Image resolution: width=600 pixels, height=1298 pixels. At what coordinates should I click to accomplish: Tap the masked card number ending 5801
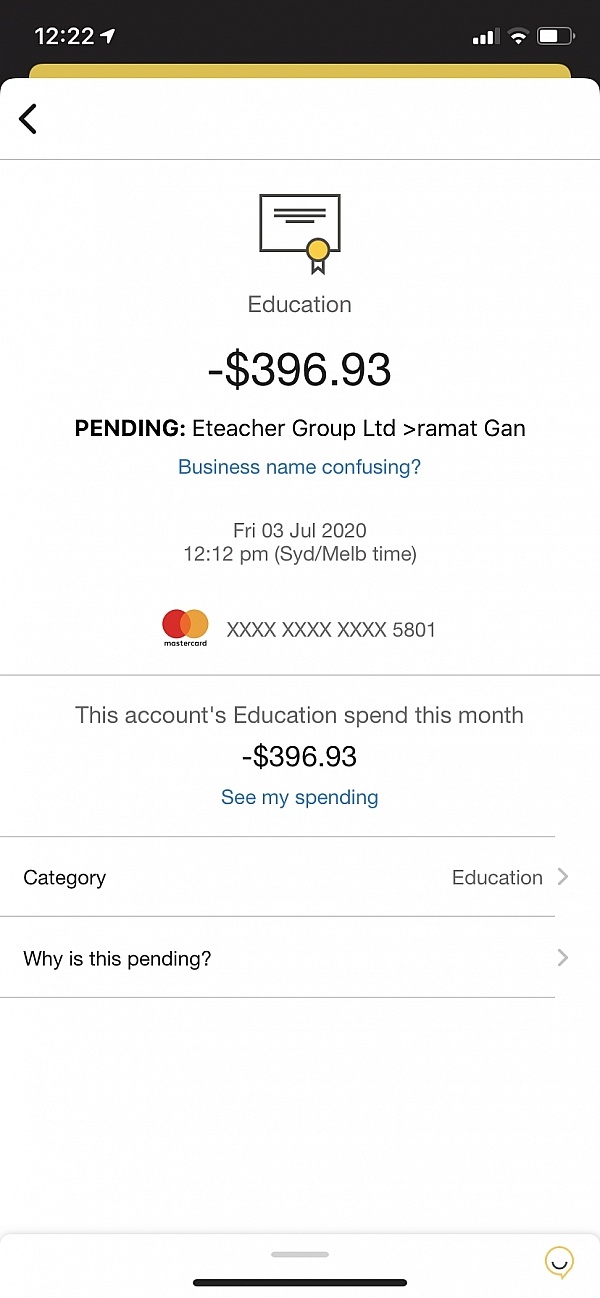331,630
